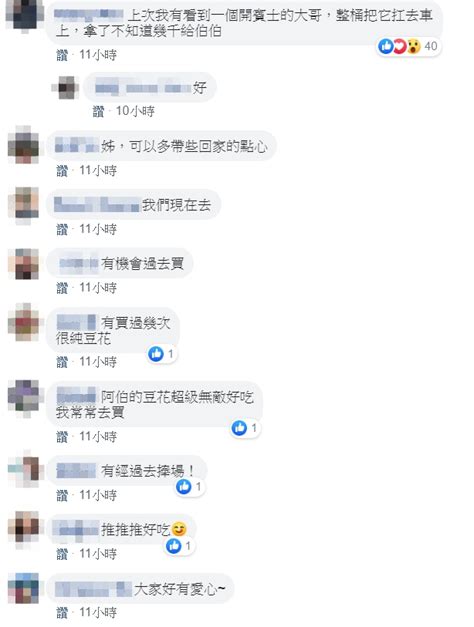474x627 pixels.
Task: Like the 大家好有愛心 comment
Action: [x=62, y=612]
